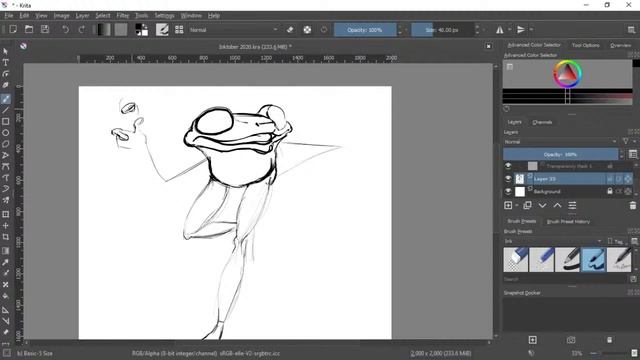The height and width of the screenshot is (360, 640).
Task: Toggle horizontal mirror tool
Action: tap(500, 29)
